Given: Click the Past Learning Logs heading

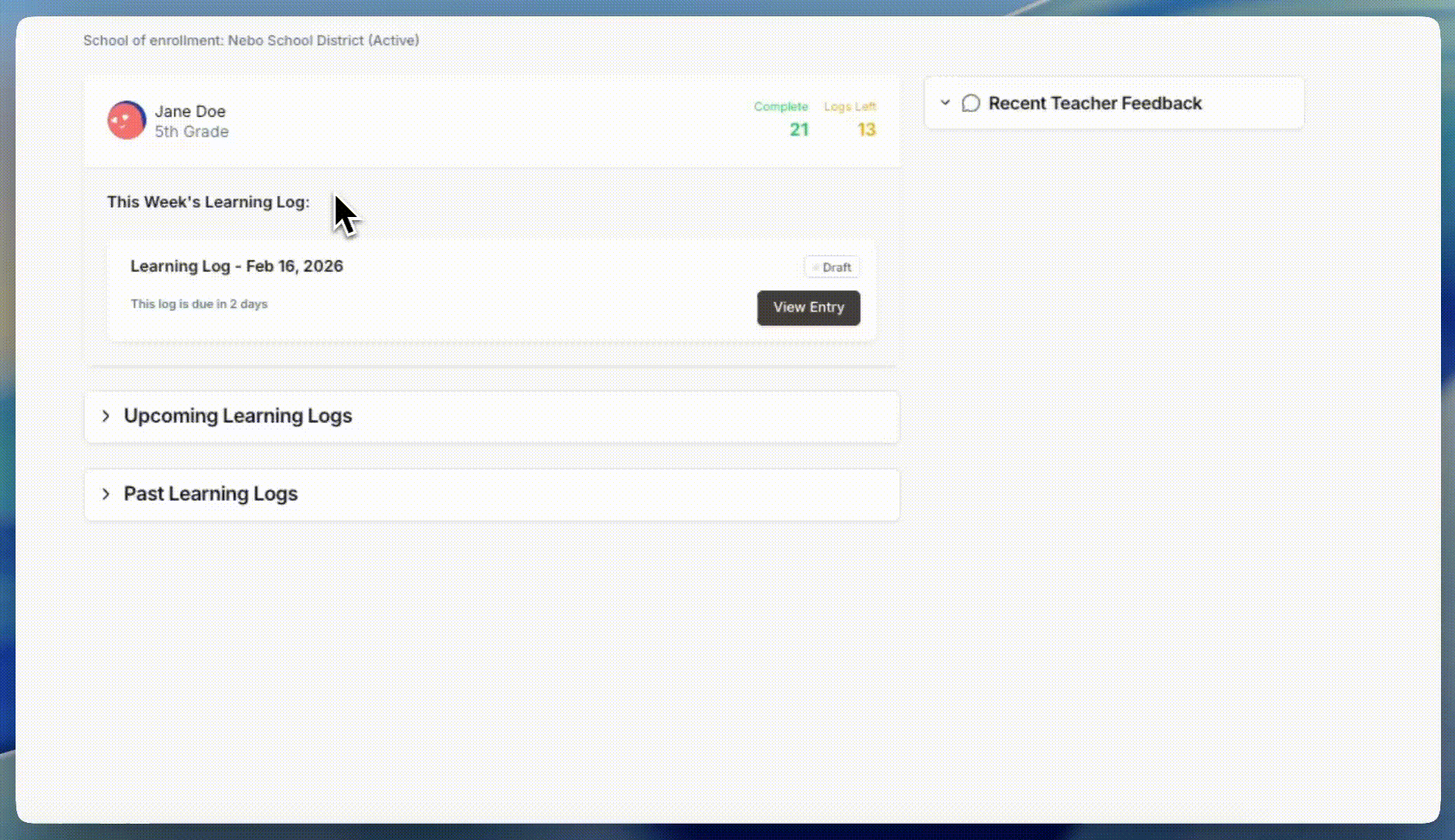Looking at the screenshot, I should point(211,494).
